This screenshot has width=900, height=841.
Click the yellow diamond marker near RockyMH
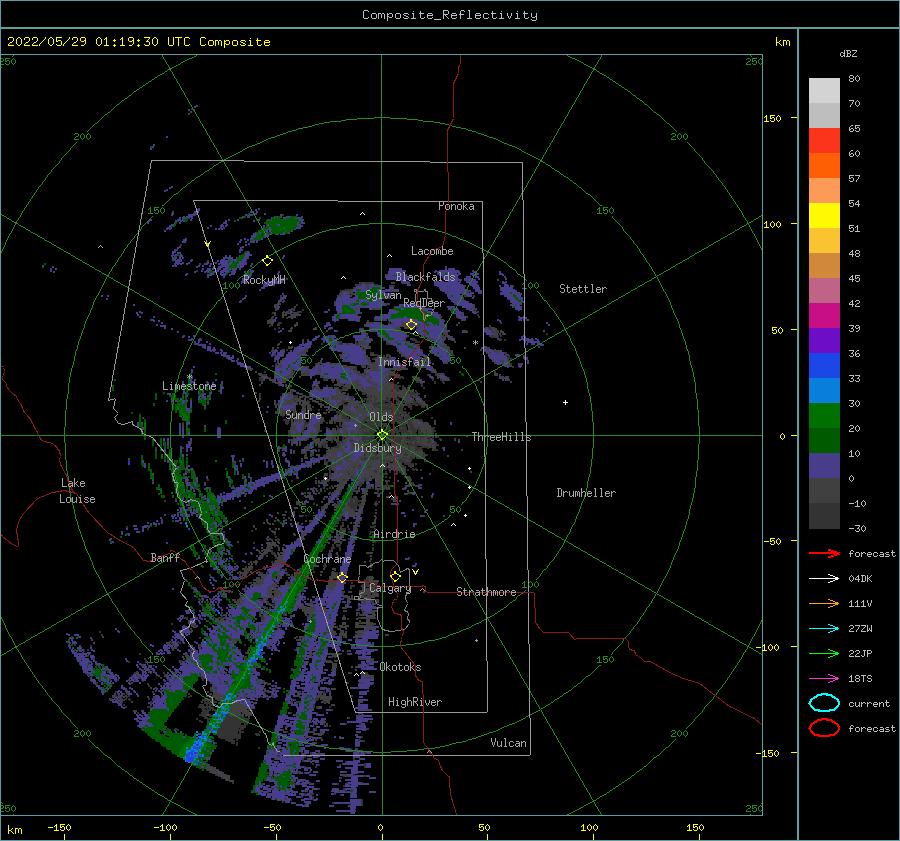267,261
